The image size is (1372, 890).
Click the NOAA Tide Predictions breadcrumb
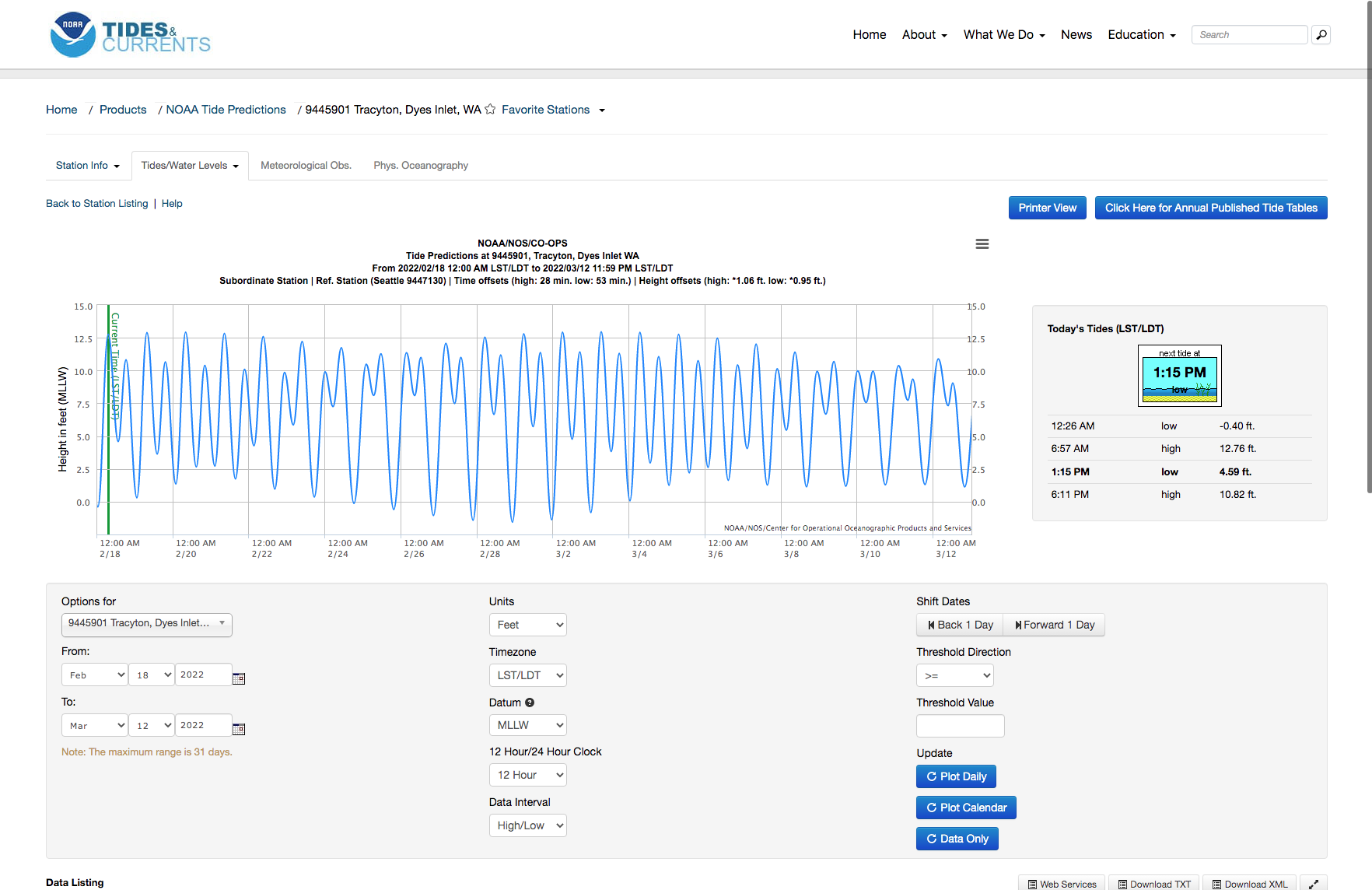(x=226, y=110)
